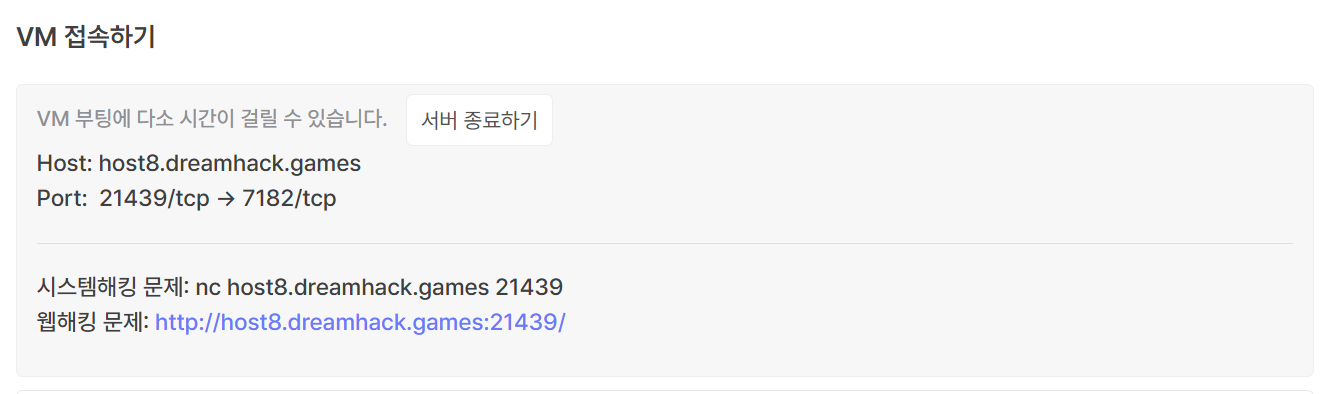The image size is (1320, 394).
Task: Select the nc command word
Action: pyautogui.click(x=208, y=289)
